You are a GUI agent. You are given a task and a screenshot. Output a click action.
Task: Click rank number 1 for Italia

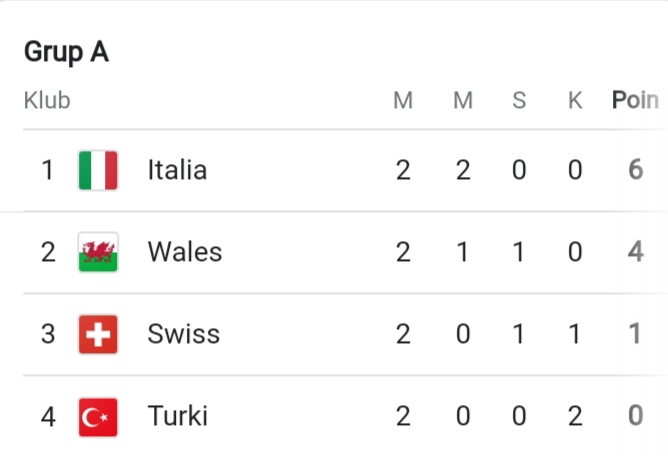click(x=48, y=170)
